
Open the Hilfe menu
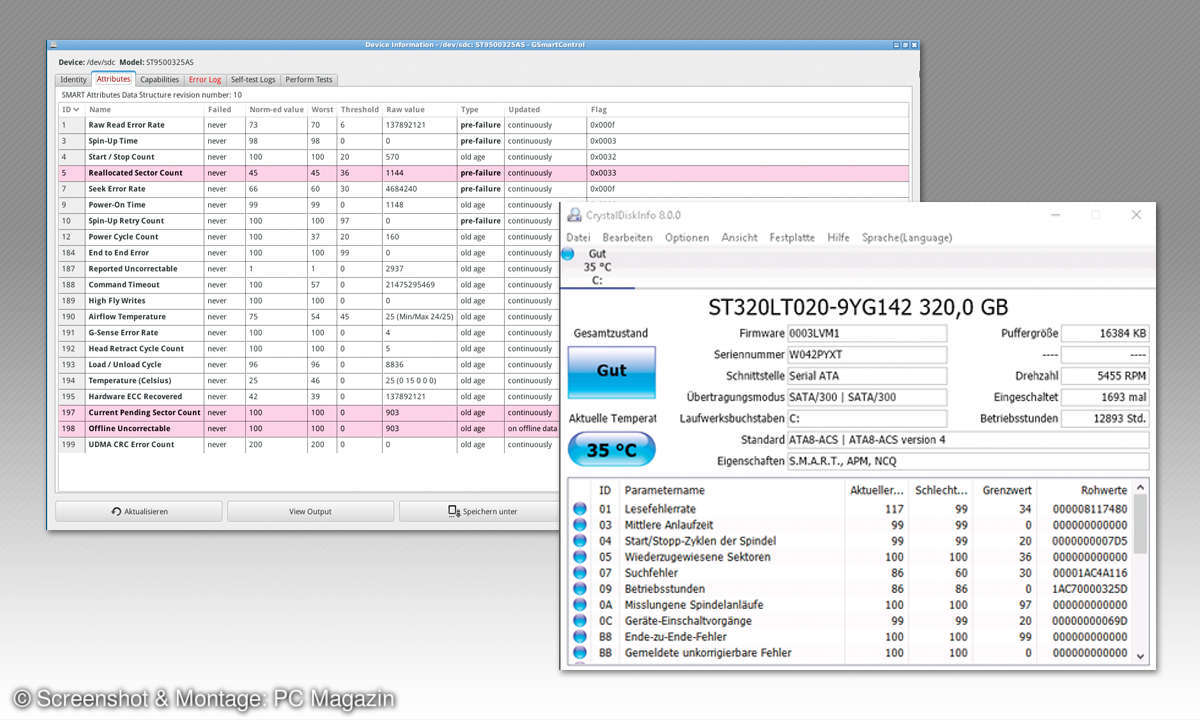coord(839,238)
